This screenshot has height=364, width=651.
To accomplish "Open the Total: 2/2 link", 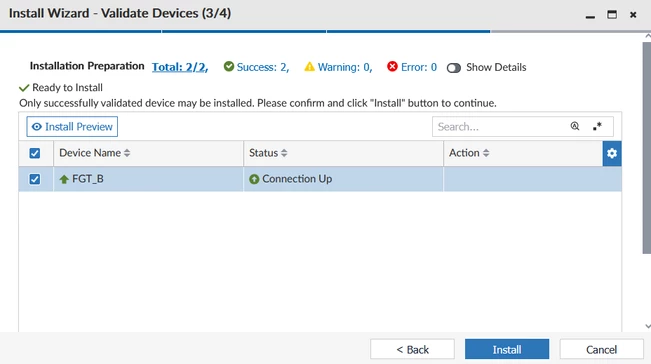I will (x=180, y=67).
